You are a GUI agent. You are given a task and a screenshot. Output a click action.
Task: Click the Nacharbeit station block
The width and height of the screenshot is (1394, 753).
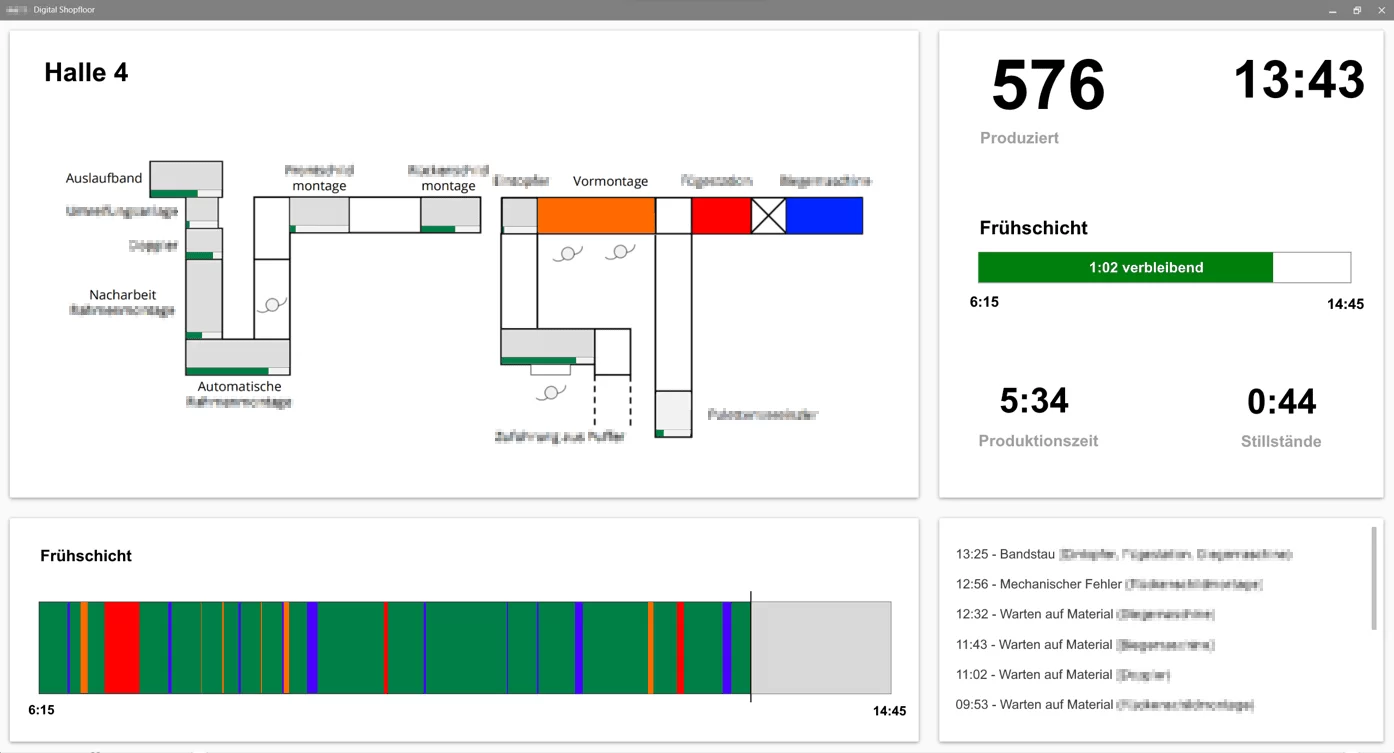point(204,298)
